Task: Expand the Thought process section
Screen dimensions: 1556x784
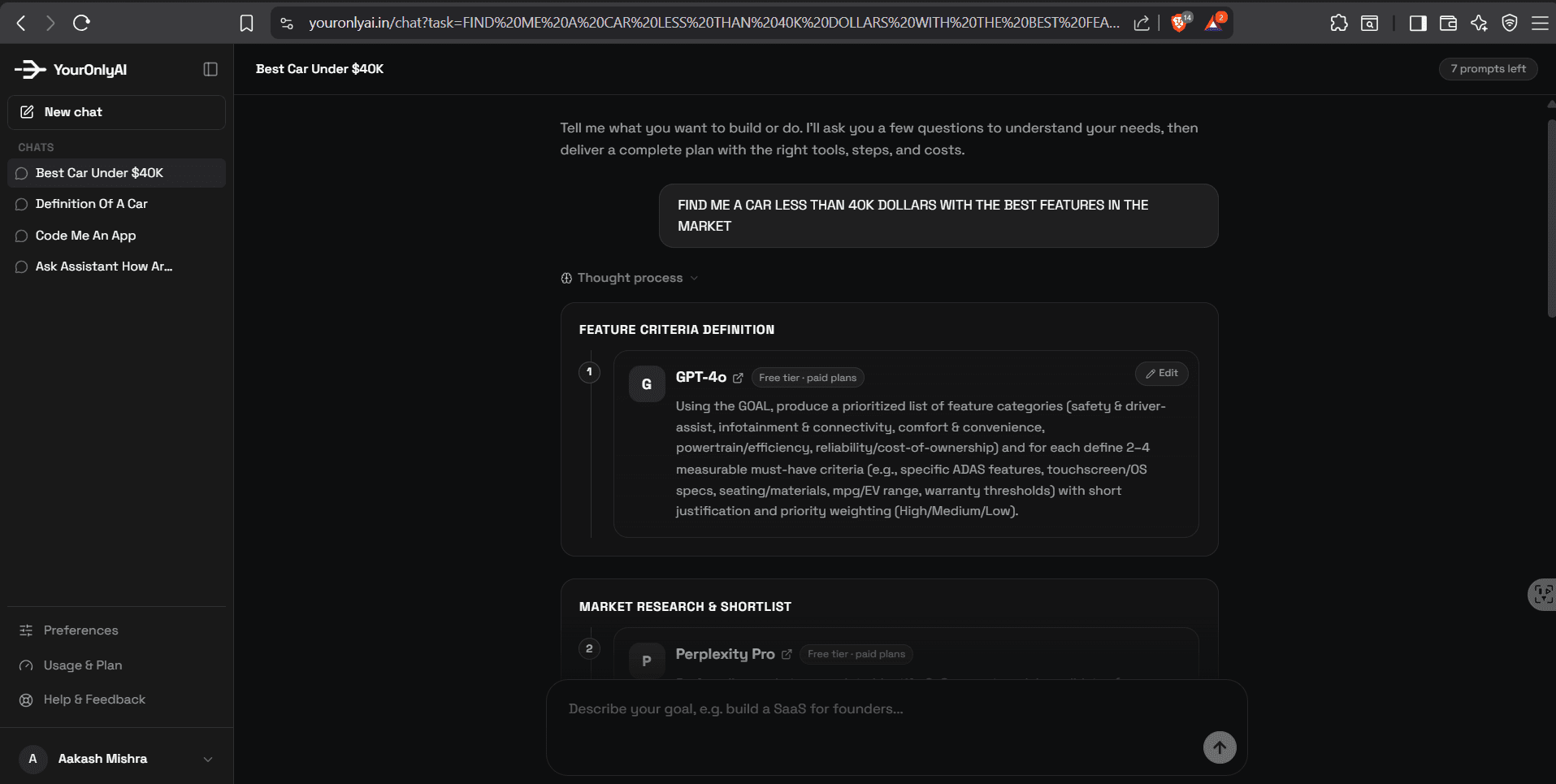Action: (630, 278)
